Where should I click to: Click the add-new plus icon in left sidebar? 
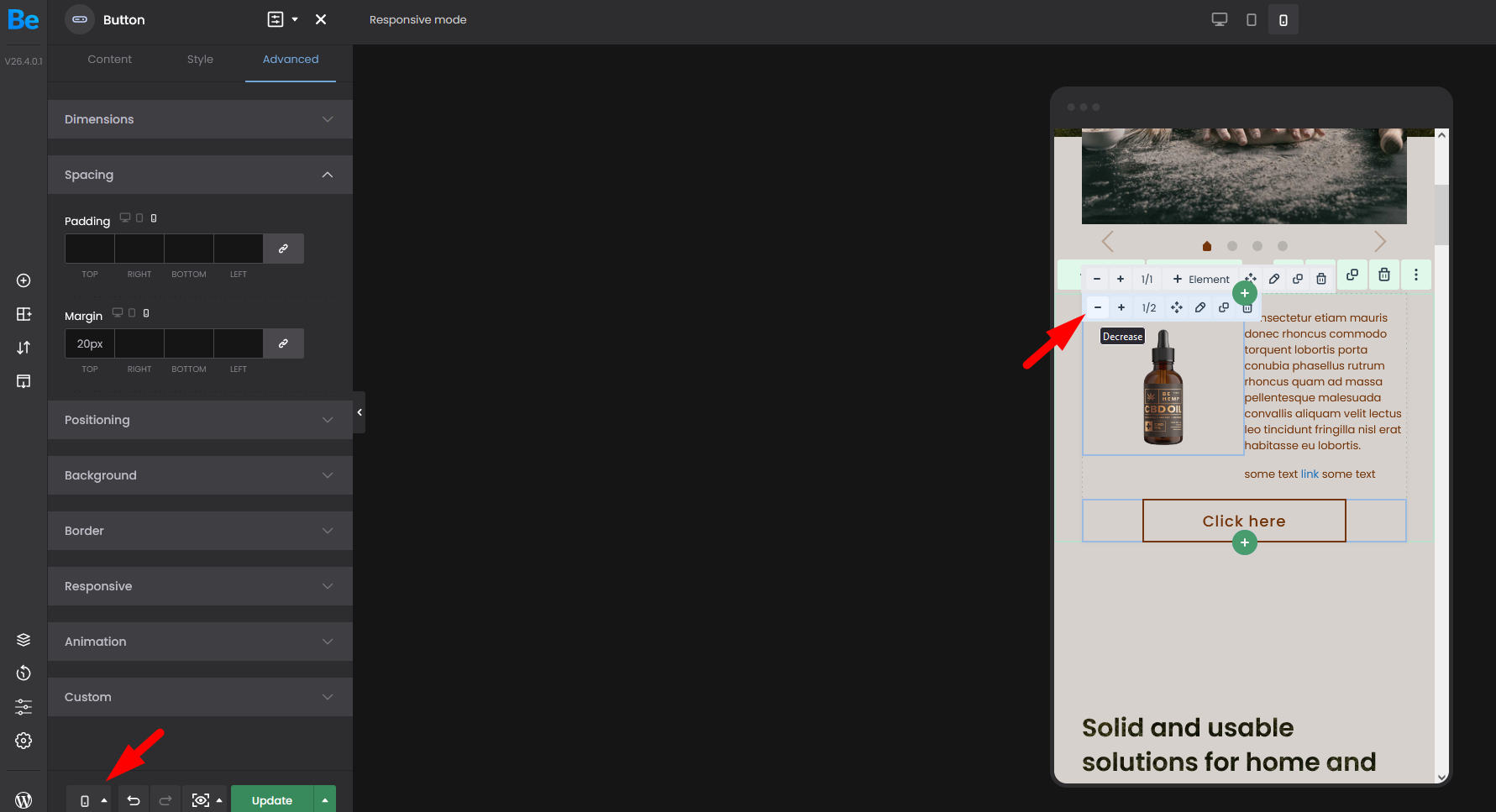pyautogui.click(x=24, y=280)
